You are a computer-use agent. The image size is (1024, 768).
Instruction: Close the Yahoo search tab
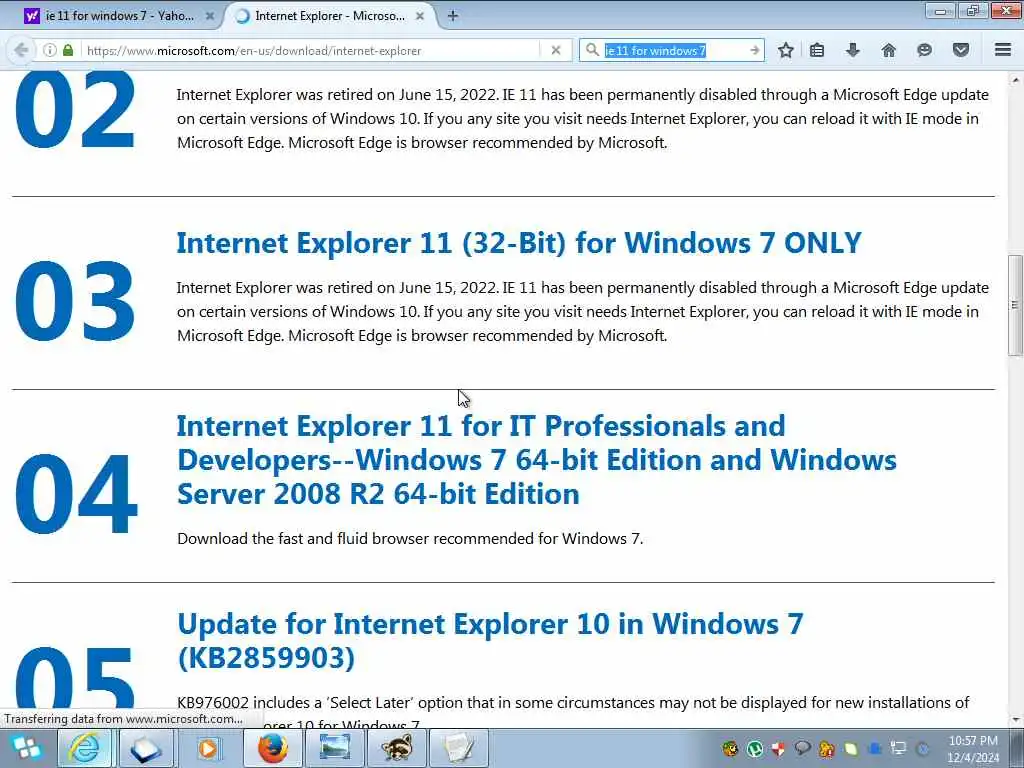tap(210, 16)
